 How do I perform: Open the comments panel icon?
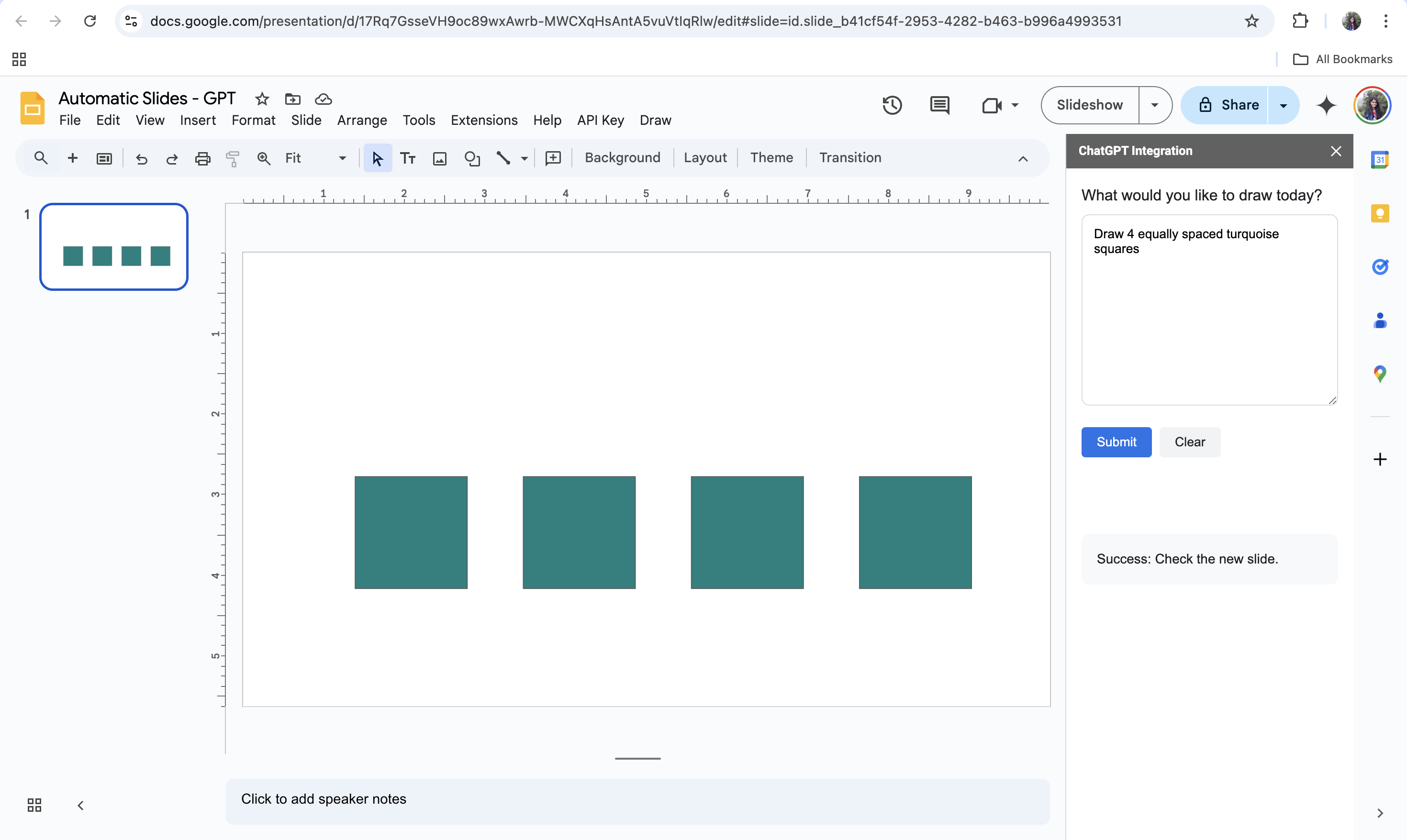939,105
